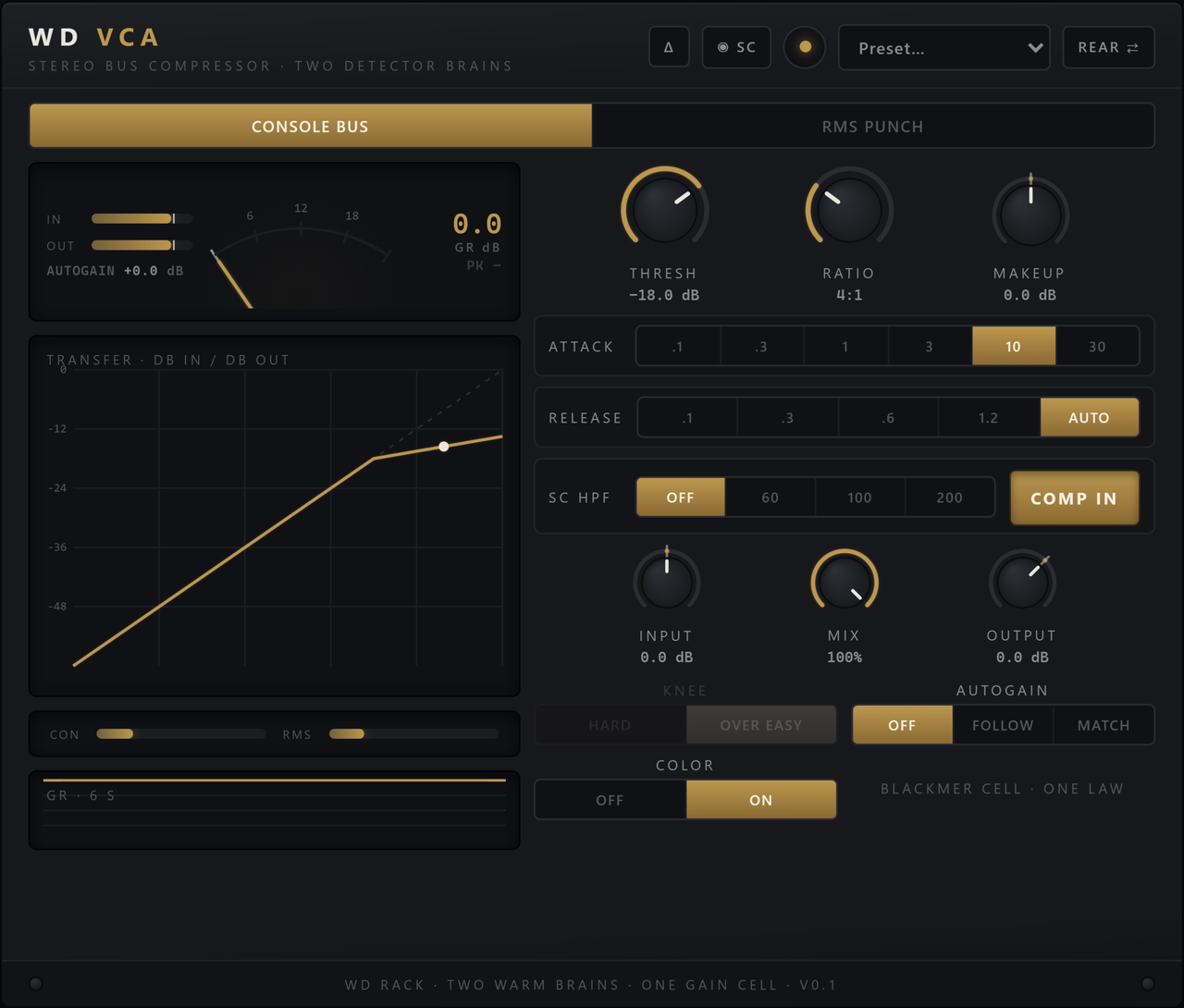
Task: Set AUTOGAIN to MATCH
Action: point(1104,725)
